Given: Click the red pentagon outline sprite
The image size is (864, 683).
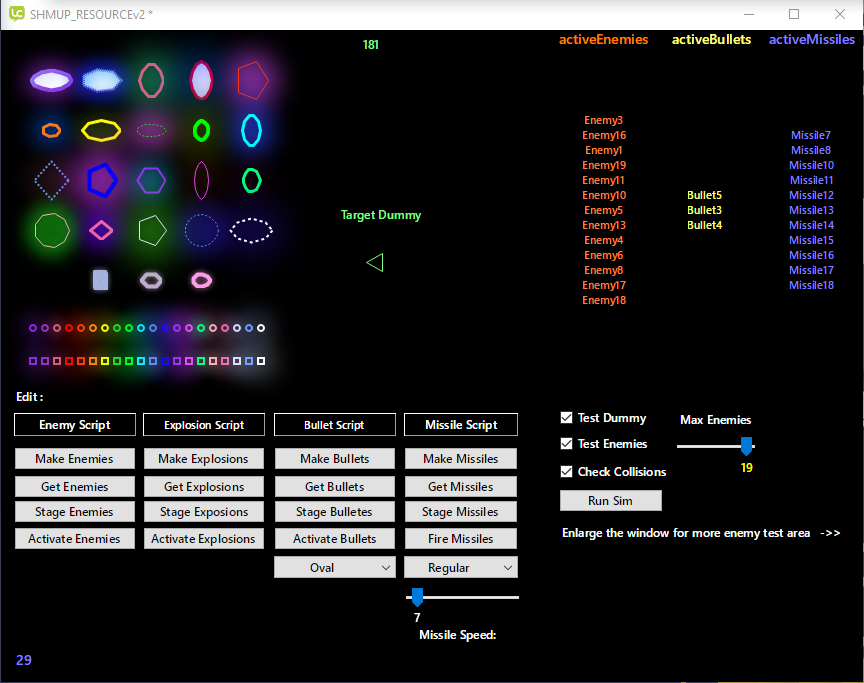Looking at the screenshot, I should [253, 80].
